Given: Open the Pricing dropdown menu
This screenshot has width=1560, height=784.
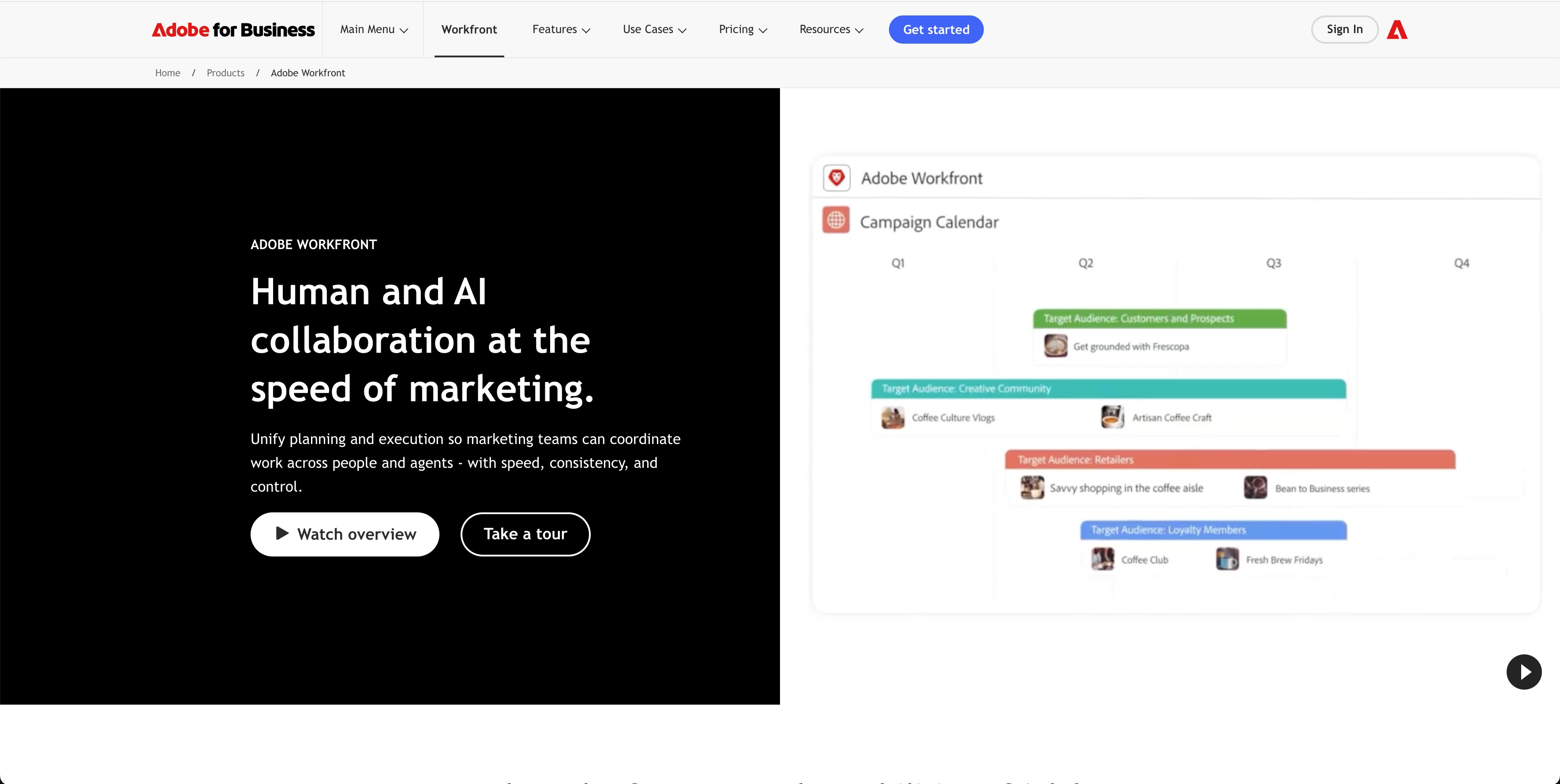Looking at the screenshot, I should point(743,30).
